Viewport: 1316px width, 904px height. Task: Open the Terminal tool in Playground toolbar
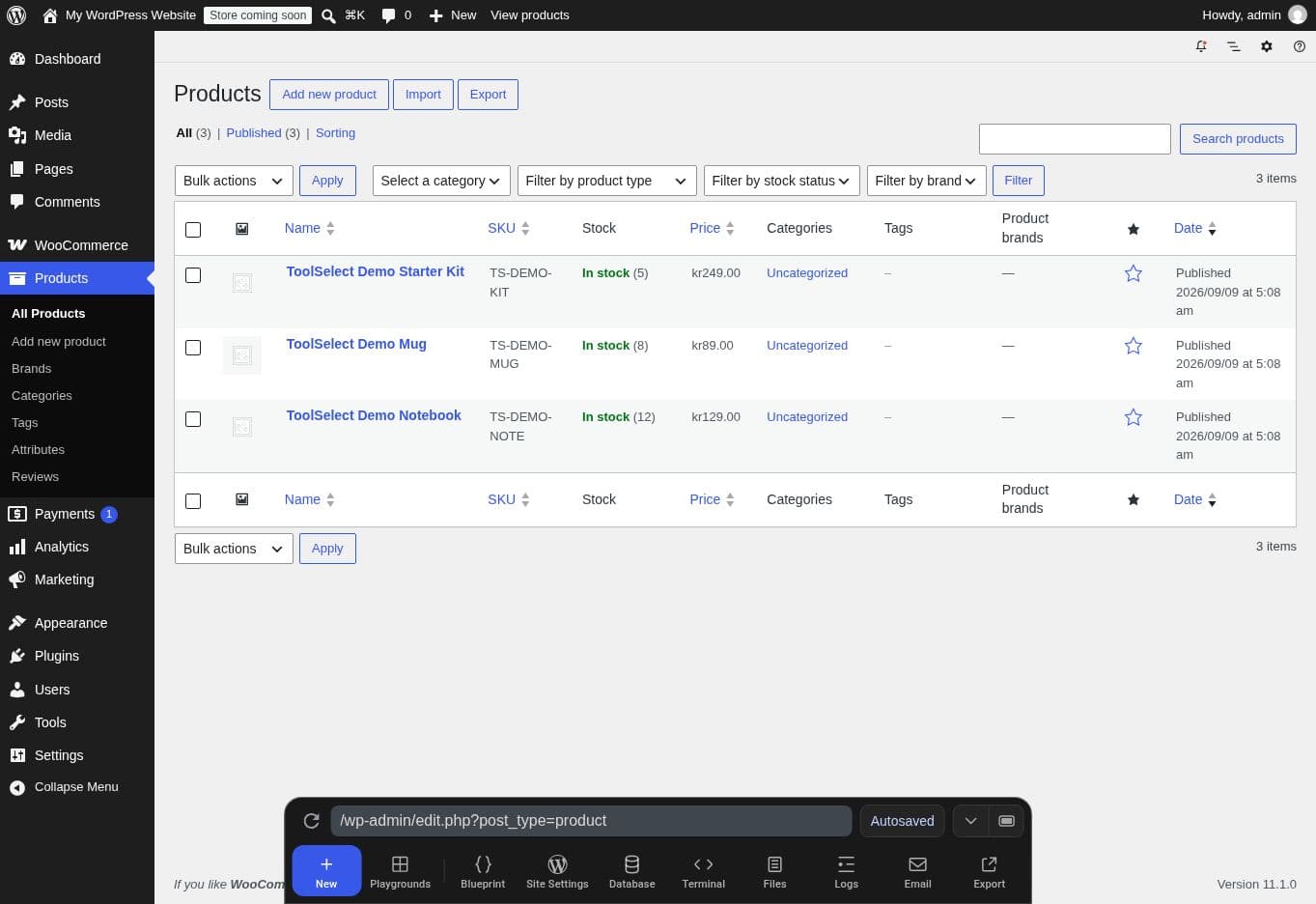703,872
